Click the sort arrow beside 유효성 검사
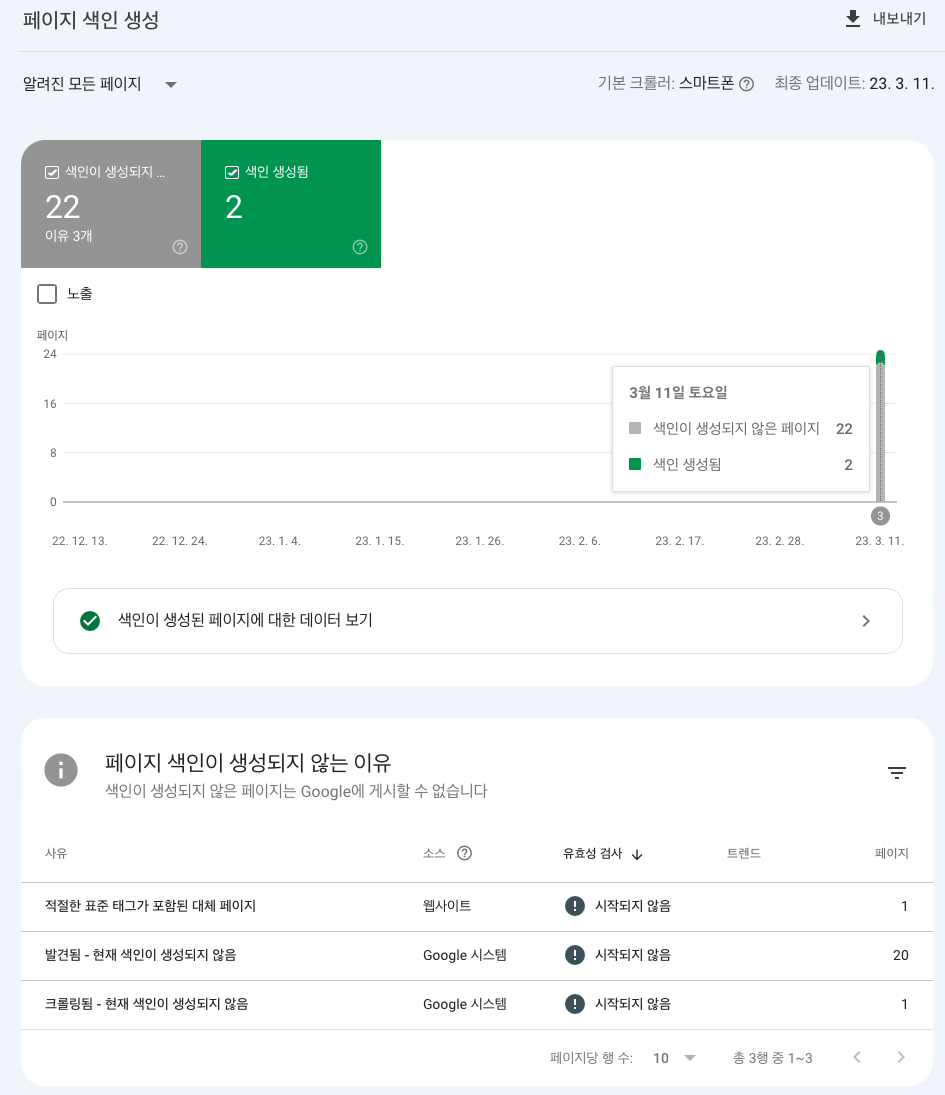945x1095 pixels. point(637,854)
